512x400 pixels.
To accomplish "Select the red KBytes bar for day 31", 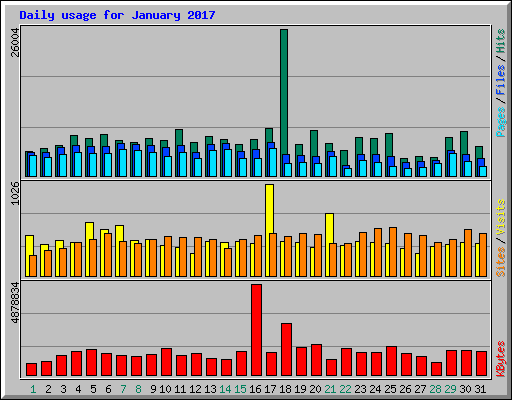I will (481, 364).
